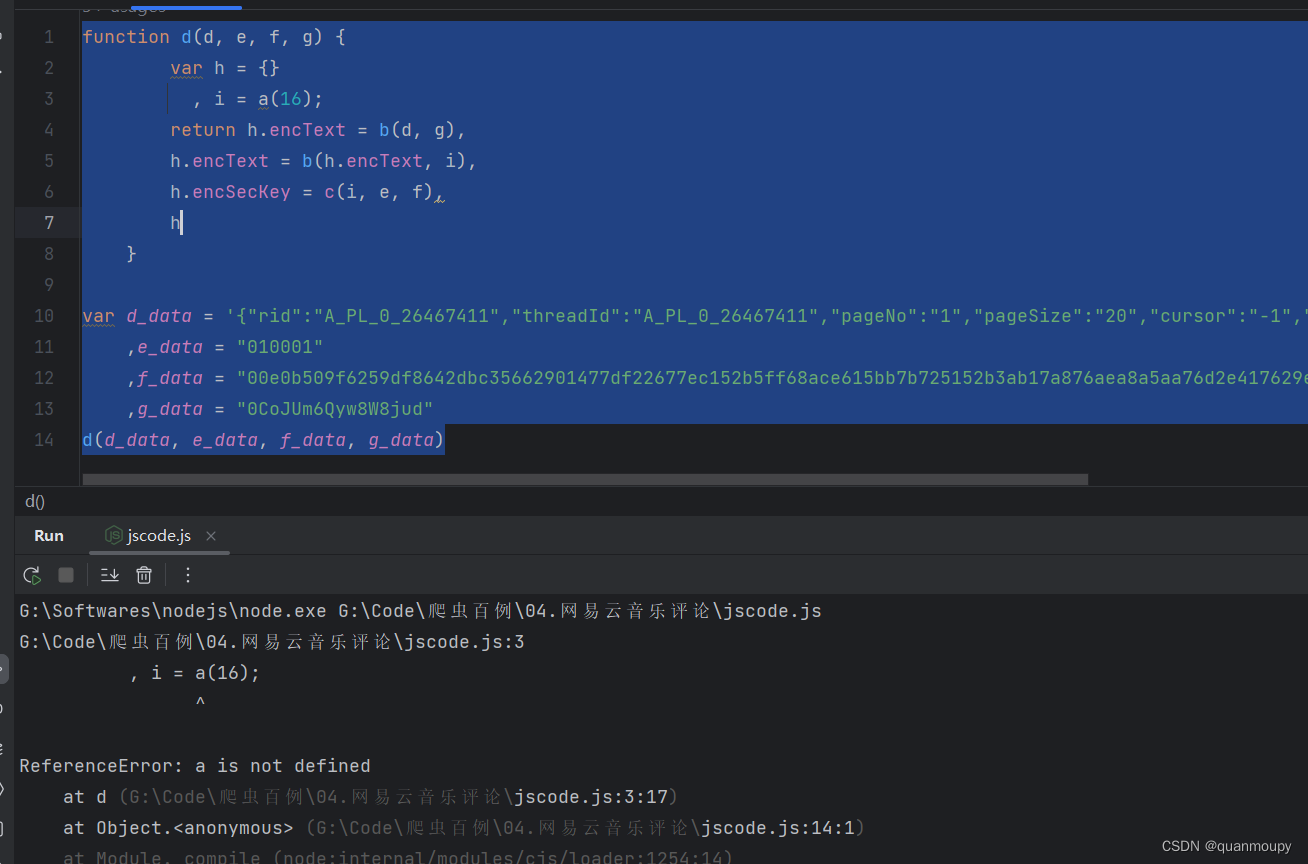Click 'at Module._compile' stack trace line
This screenshot has width=1308, height=864.
[398, 857]
